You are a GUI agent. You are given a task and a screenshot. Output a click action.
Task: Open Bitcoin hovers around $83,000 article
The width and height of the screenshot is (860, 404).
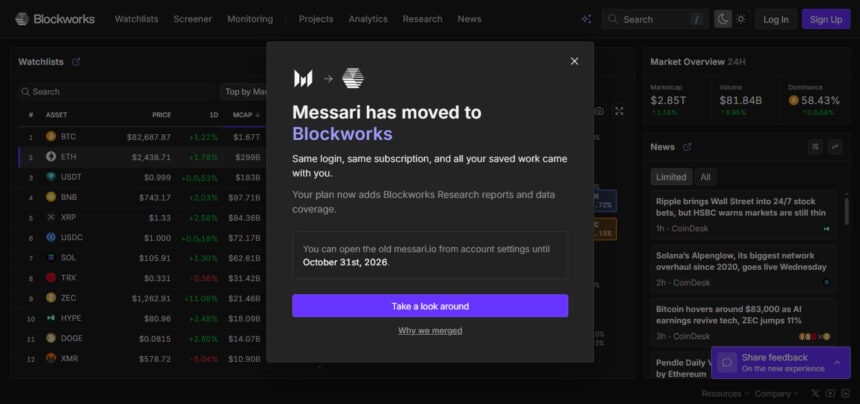tap(743, 322)
